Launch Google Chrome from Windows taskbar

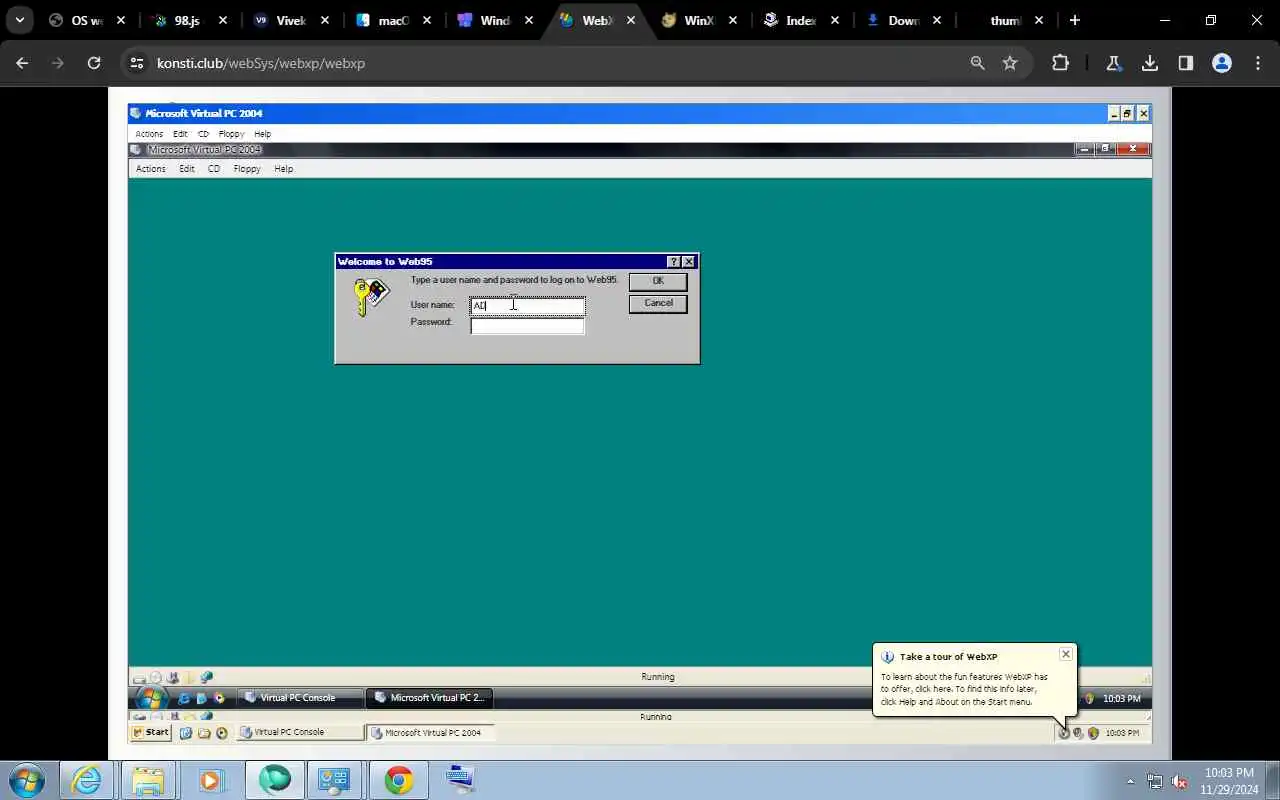point(398,780)
